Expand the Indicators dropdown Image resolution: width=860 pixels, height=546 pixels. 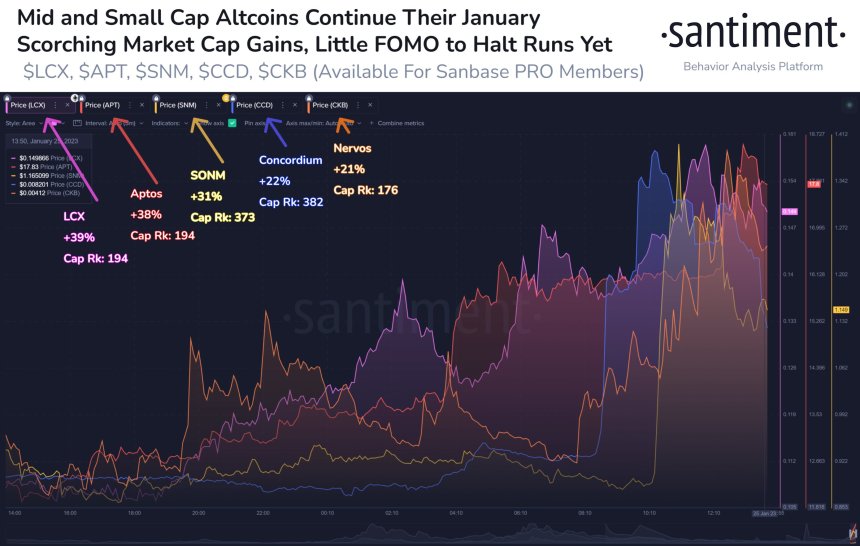coord(170,123)
